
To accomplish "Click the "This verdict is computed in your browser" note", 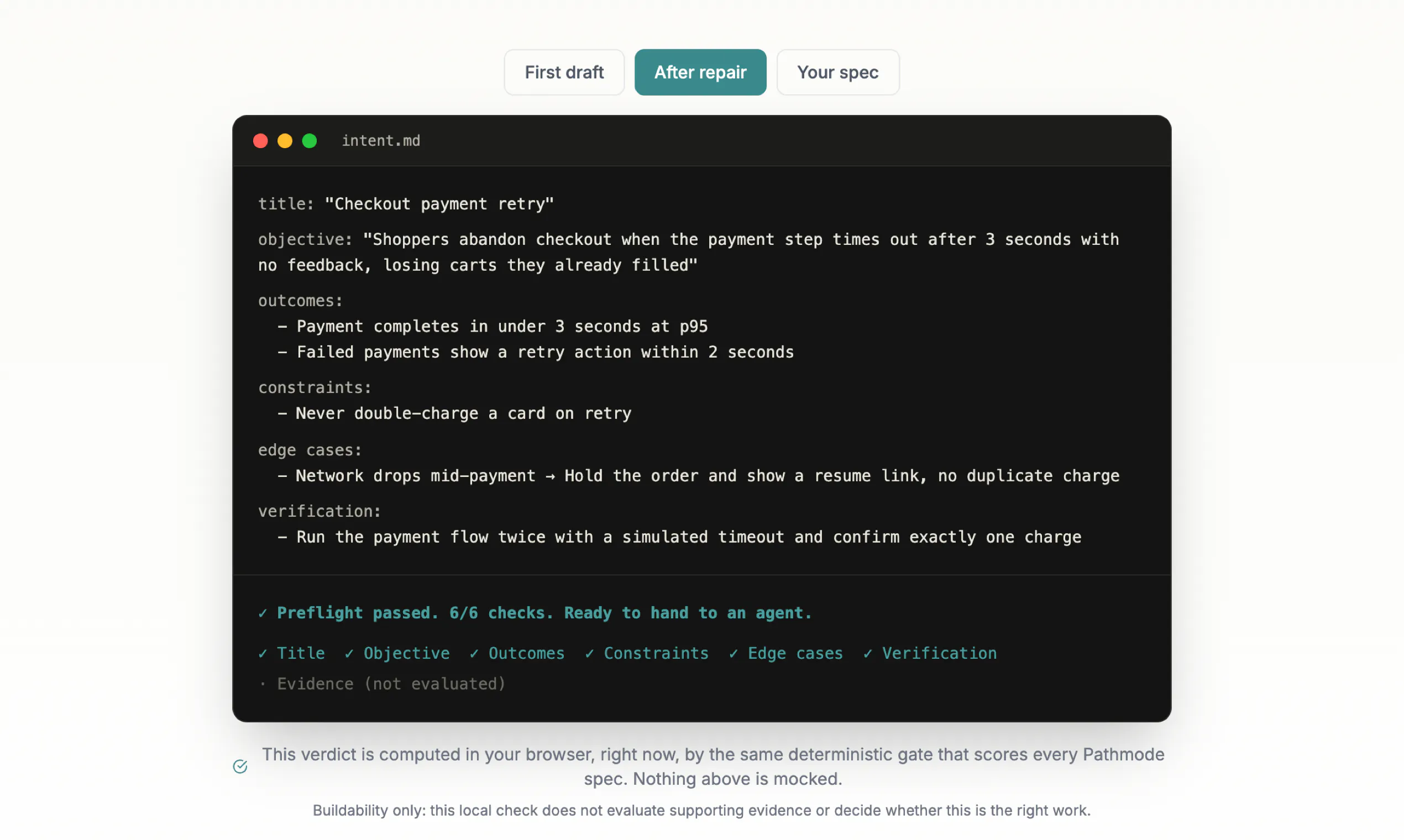I will point(713,767).
